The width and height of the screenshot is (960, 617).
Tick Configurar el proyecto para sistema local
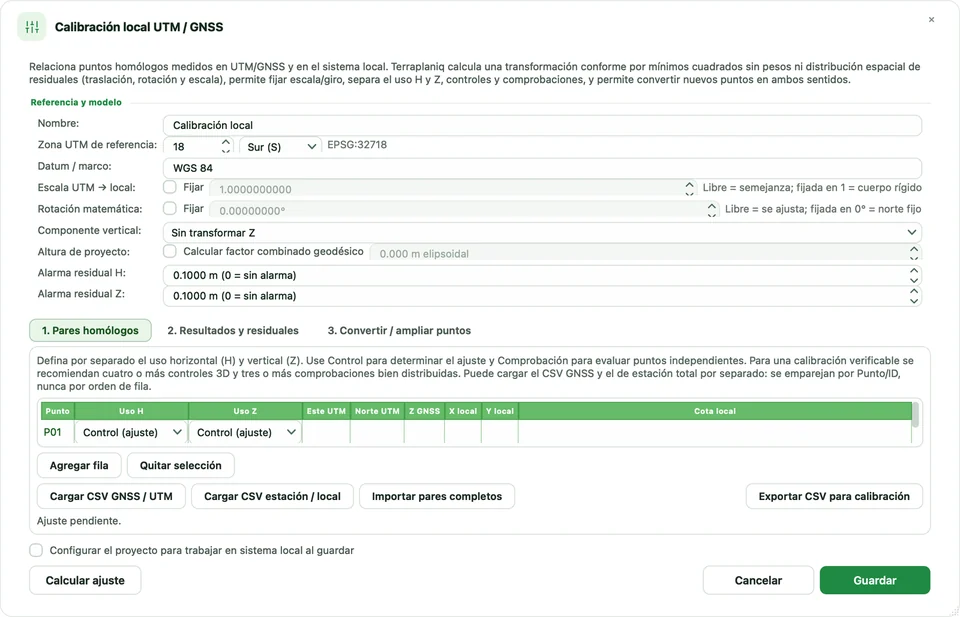36,550
